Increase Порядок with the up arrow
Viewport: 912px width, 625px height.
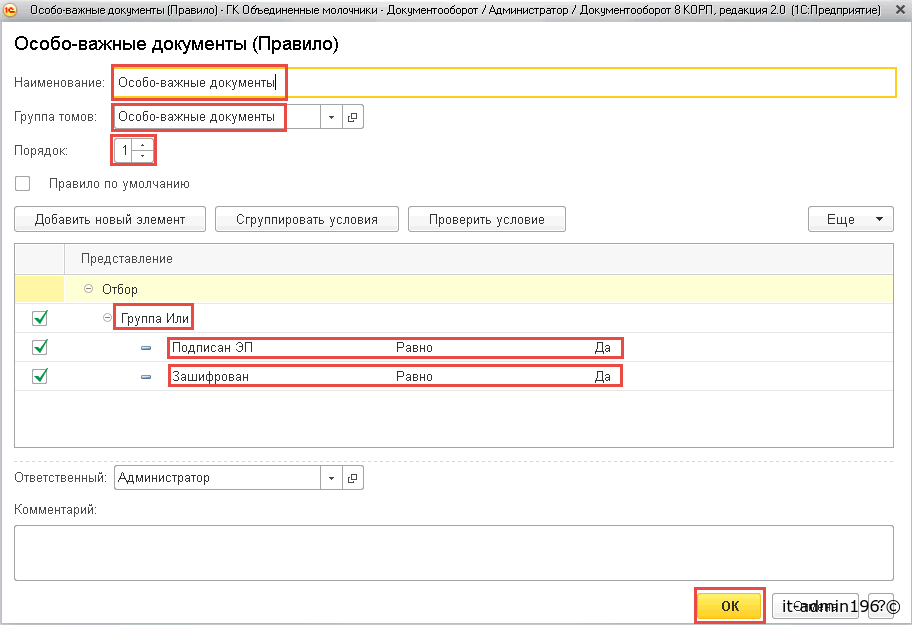(144, 145)
